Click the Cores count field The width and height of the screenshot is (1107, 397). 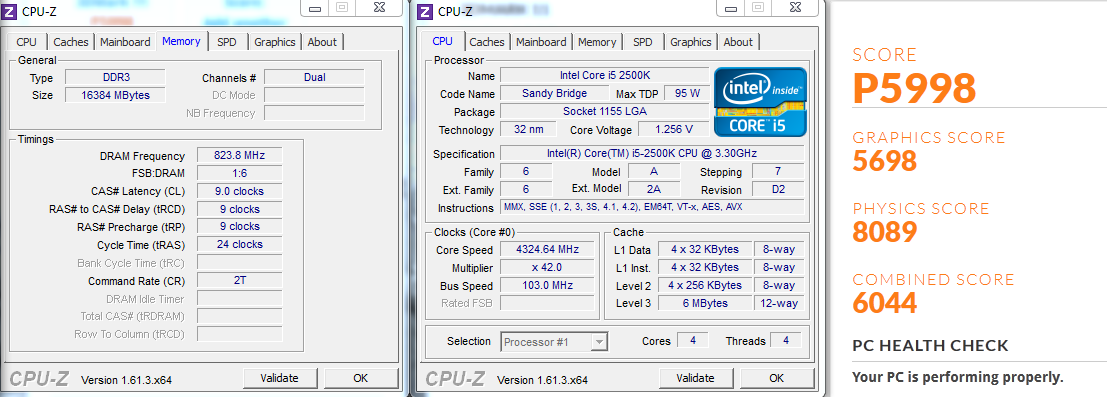pyautogui.click(x=693, y=340)
